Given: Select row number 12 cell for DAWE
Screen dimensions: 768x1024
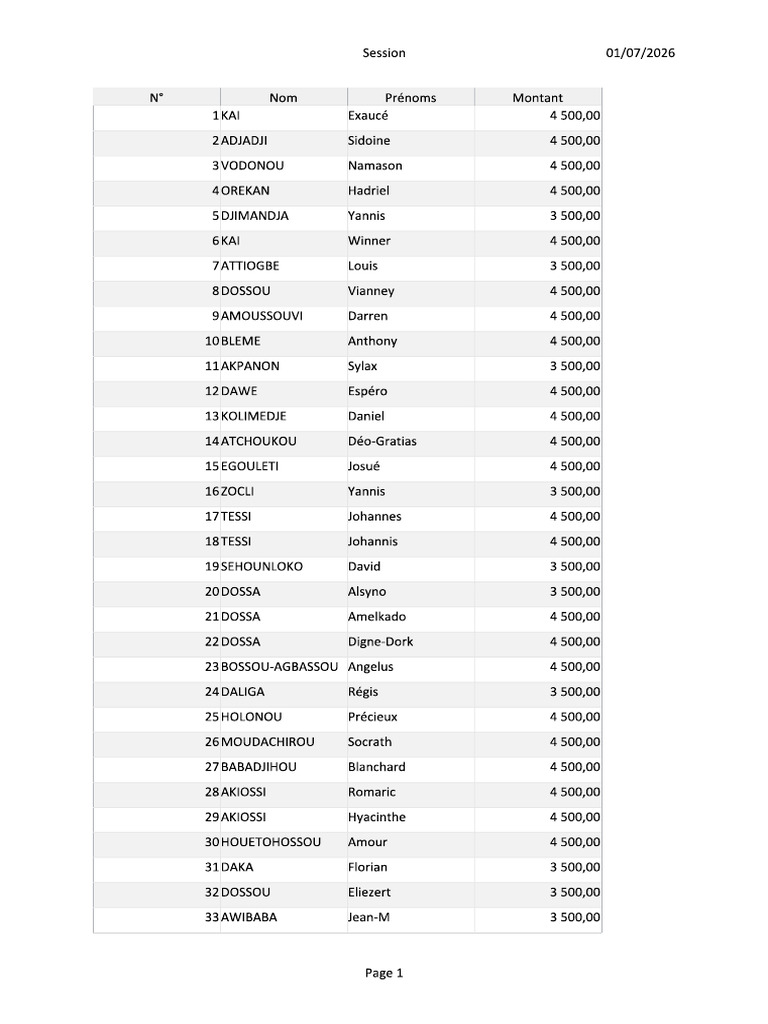Looking at the screenshot, I should click(157, 391).
